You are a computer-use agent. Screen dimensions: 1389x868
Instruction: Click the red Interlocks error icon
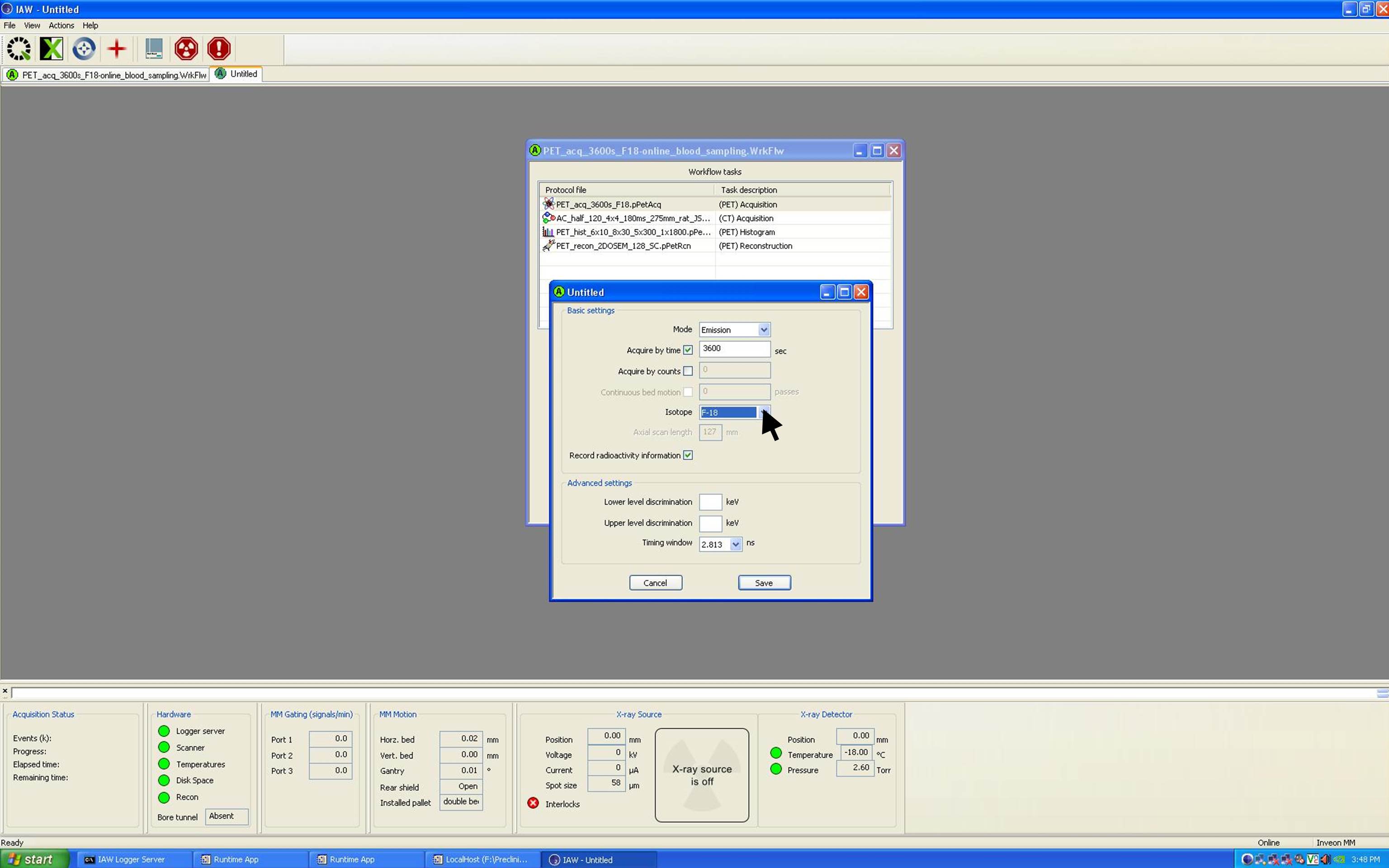coord(533,803)
